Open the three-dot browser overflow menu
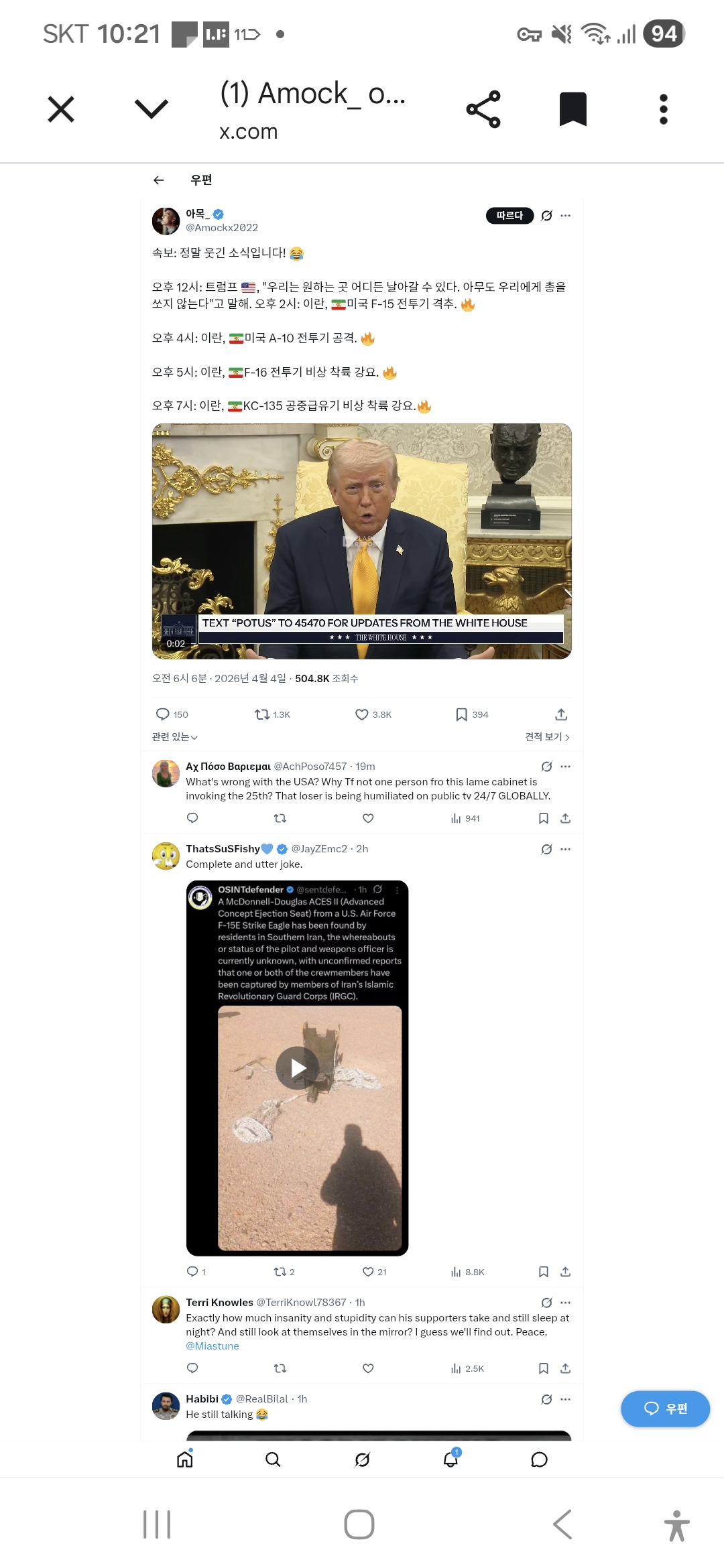Viewport: 724px width, 1568px height. point(664,109)
